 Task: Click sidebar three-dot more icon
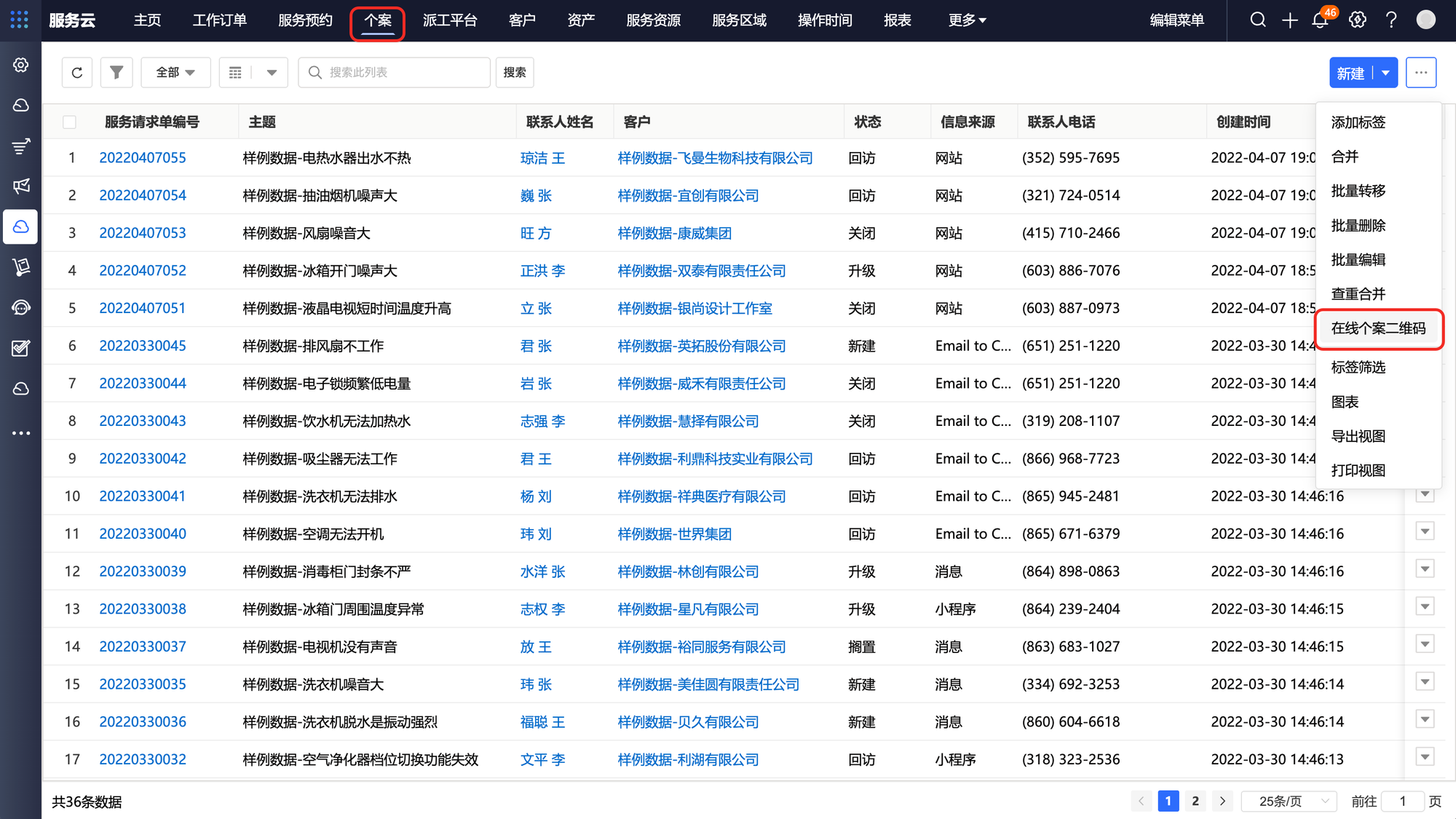21,433
